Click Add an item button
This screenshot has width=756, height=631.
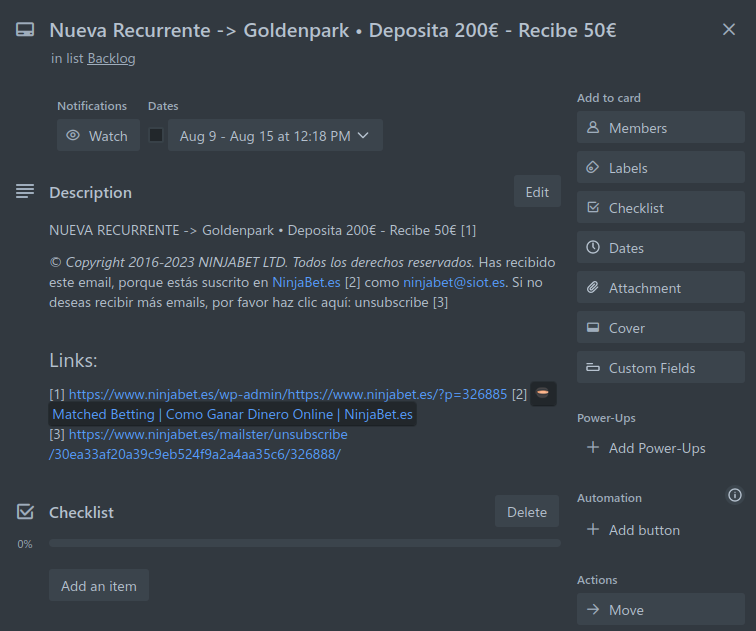tap(99, 585)
